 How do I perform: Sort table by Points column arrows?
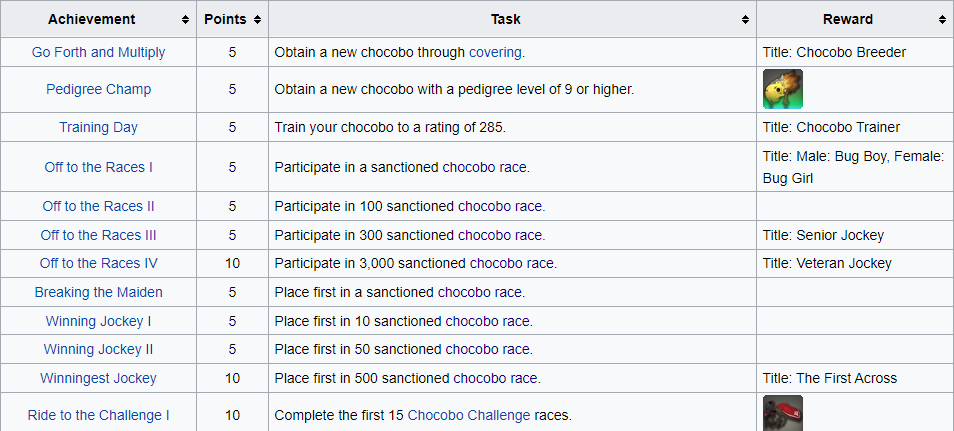(x=257, y=19)
